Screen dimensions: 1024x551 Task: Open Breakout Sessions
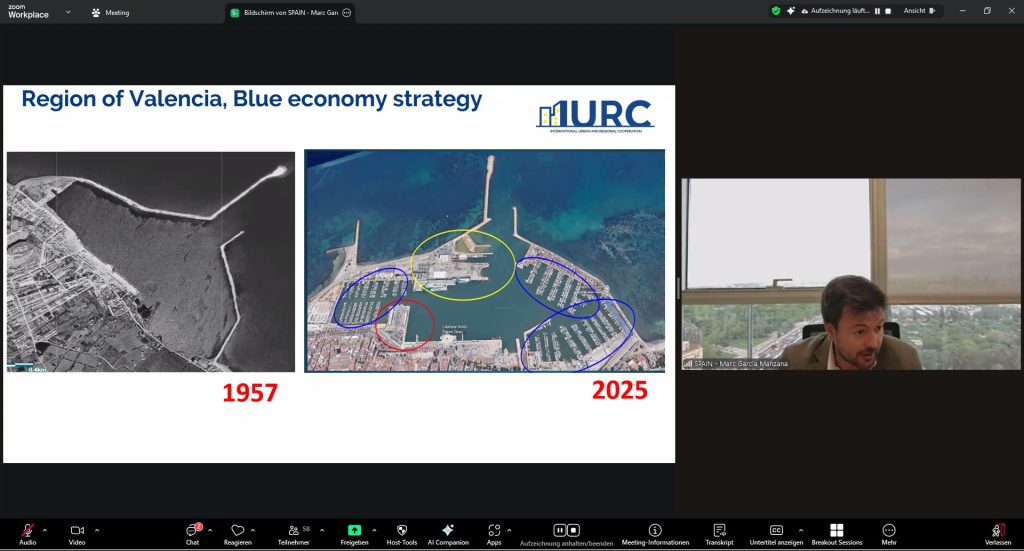click(836, 530)
